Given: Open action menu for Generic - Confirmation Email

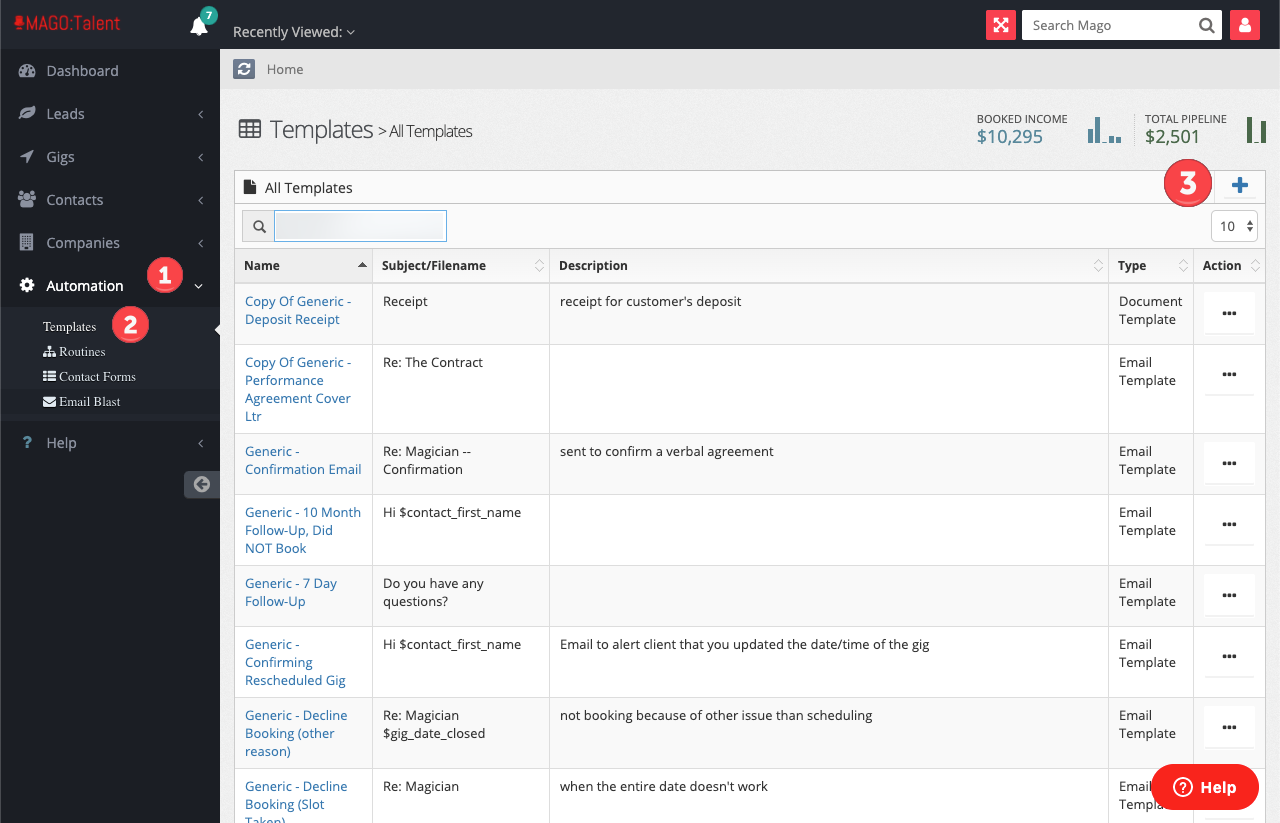Looking at the screenshot, I should pos(1229,463).
